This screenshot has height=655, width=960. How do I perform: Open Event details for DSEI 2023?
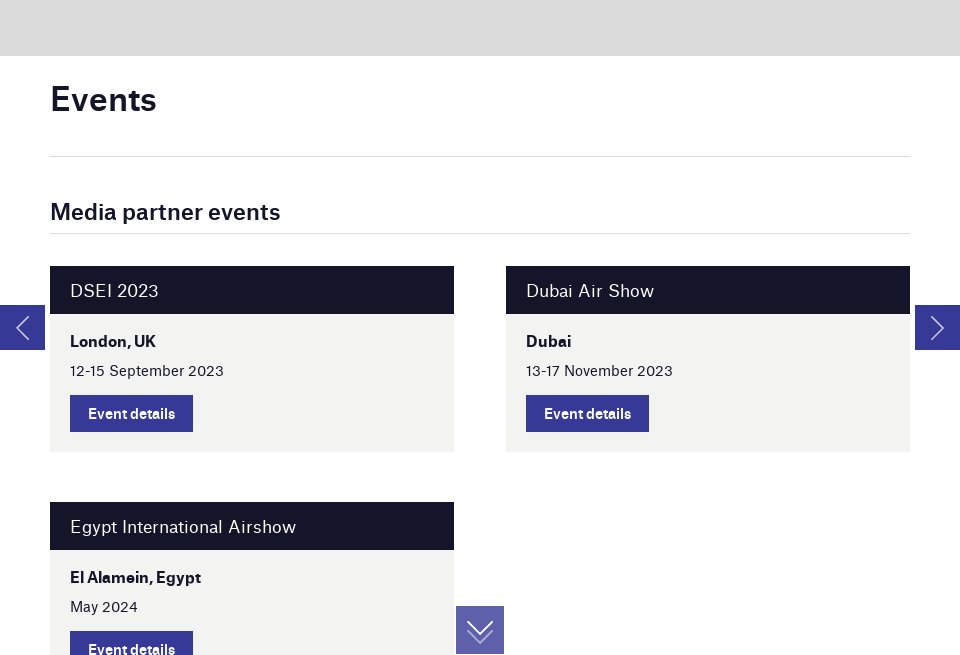pos(131,413)
